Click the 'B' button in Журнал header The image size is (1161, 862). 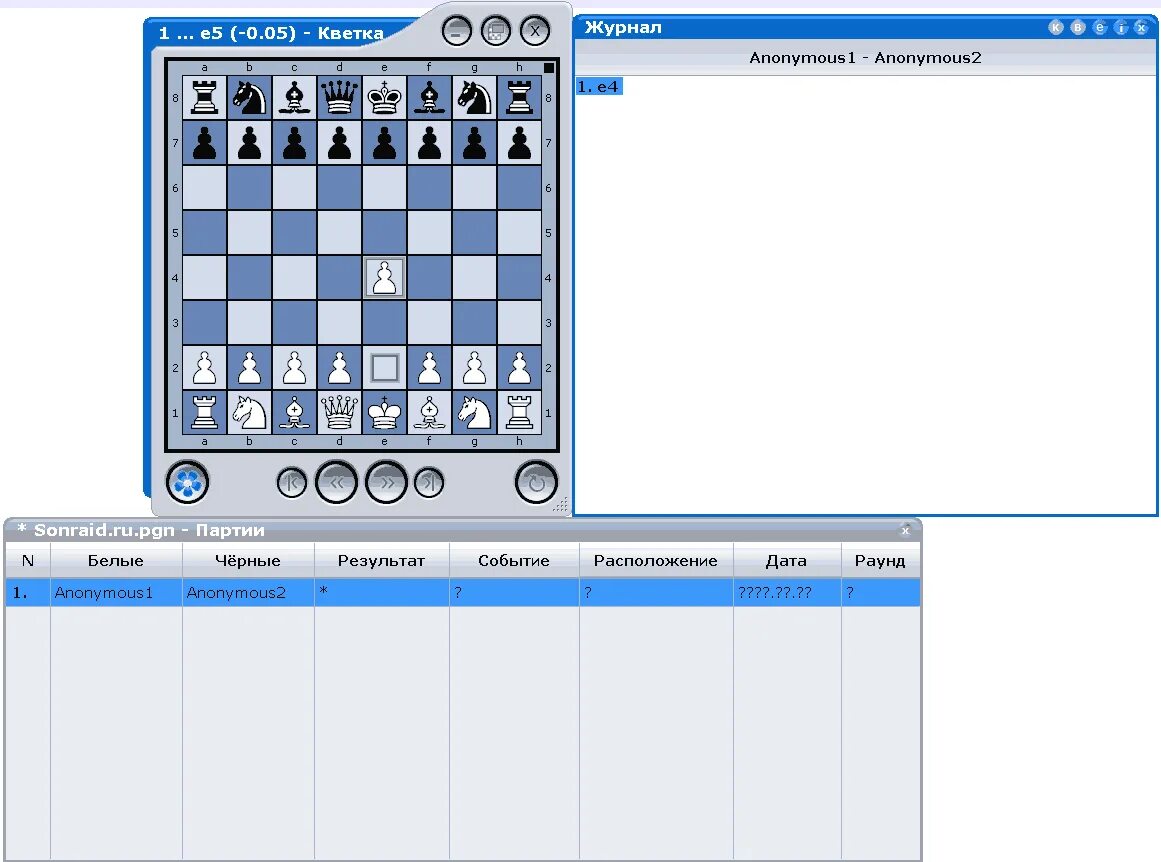[1078, 27]
